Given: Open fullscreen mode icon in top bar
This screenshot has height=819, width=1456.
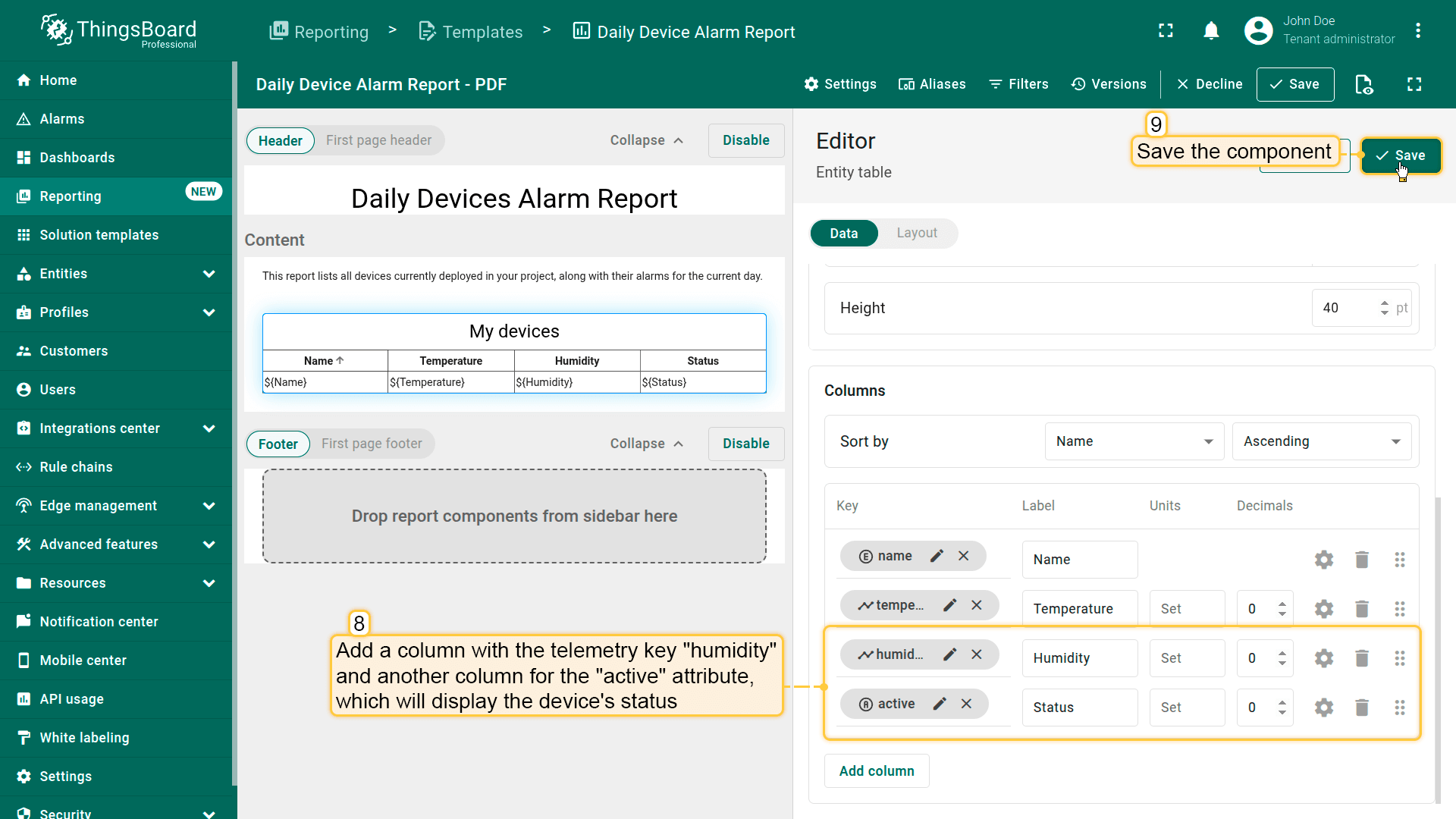Looking at the screenshot, I should 1166,31.
